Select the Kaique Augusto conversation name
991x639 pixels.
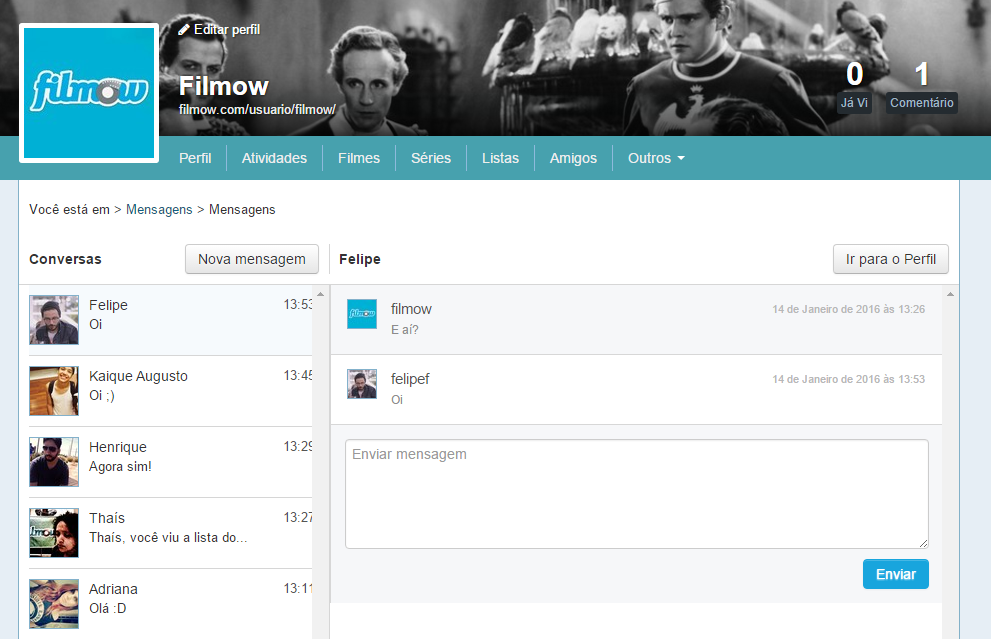[x=138, y=376]
